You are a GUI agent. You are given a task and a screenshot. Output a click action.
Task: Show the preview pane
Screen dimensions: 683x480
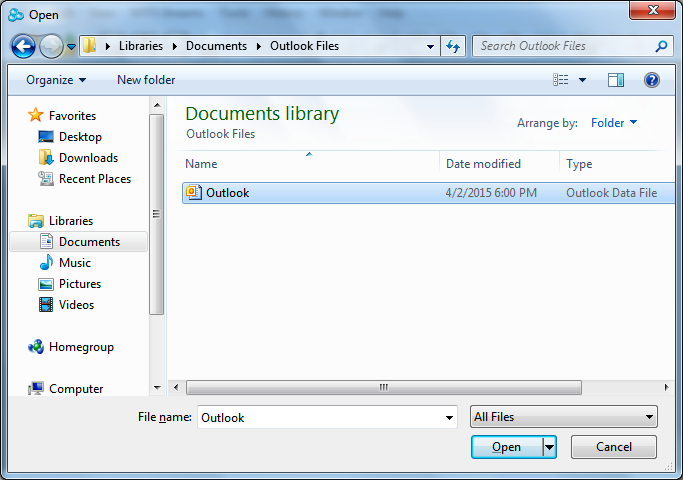click(616, 80)
